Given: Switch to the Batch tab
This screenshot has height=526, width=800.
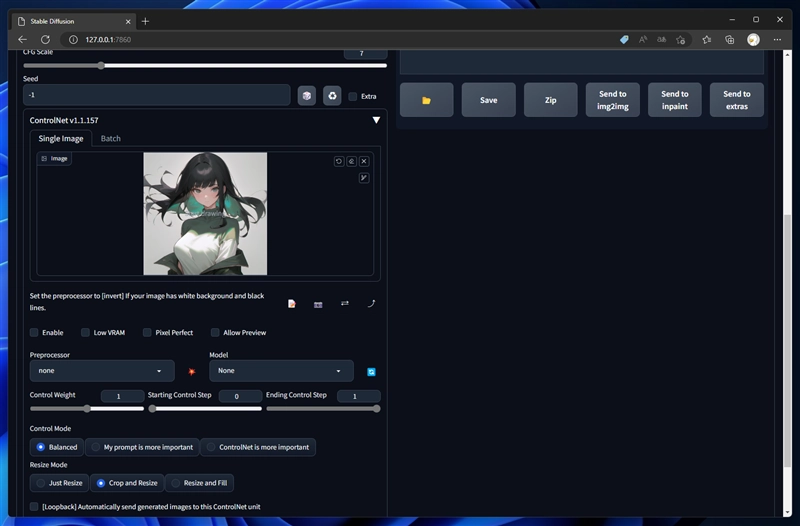Looking at the screenshot, I should 110,138.
